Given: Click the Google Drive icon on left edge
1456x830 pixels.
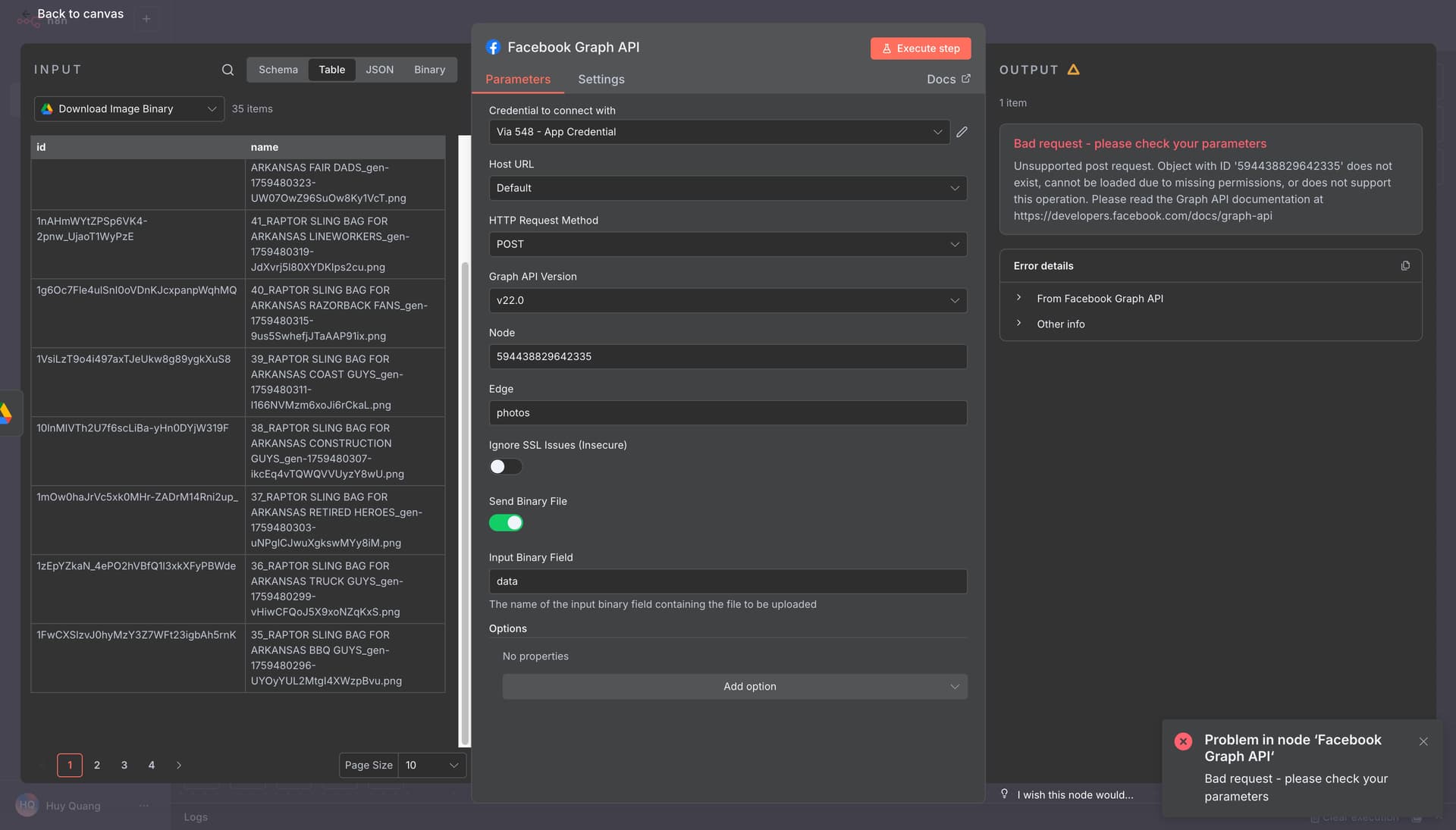Looking at the screenshot, I should pyautogui.click(x=6, y=413).
